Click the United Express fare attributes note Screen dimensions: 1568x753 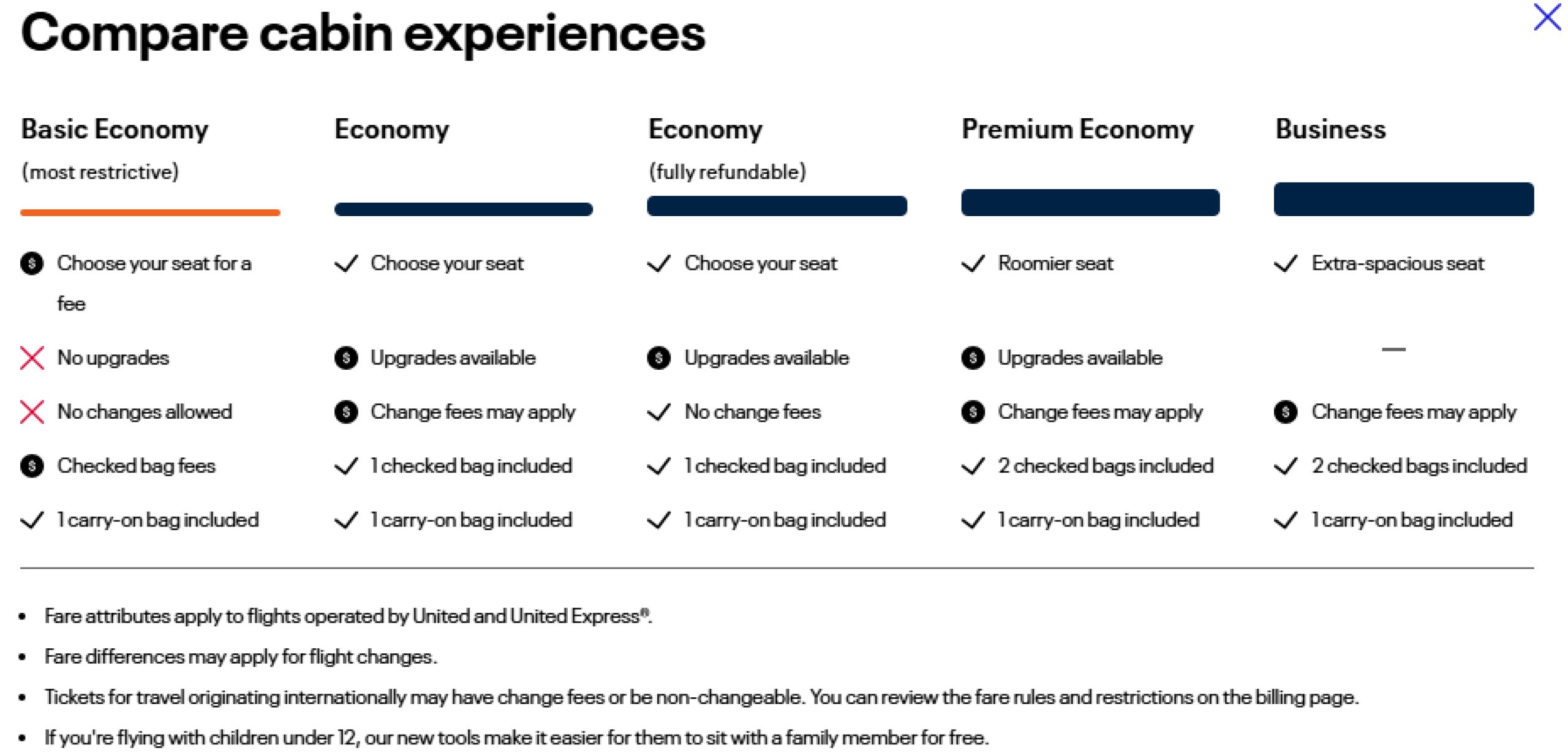tap(348, 616)
